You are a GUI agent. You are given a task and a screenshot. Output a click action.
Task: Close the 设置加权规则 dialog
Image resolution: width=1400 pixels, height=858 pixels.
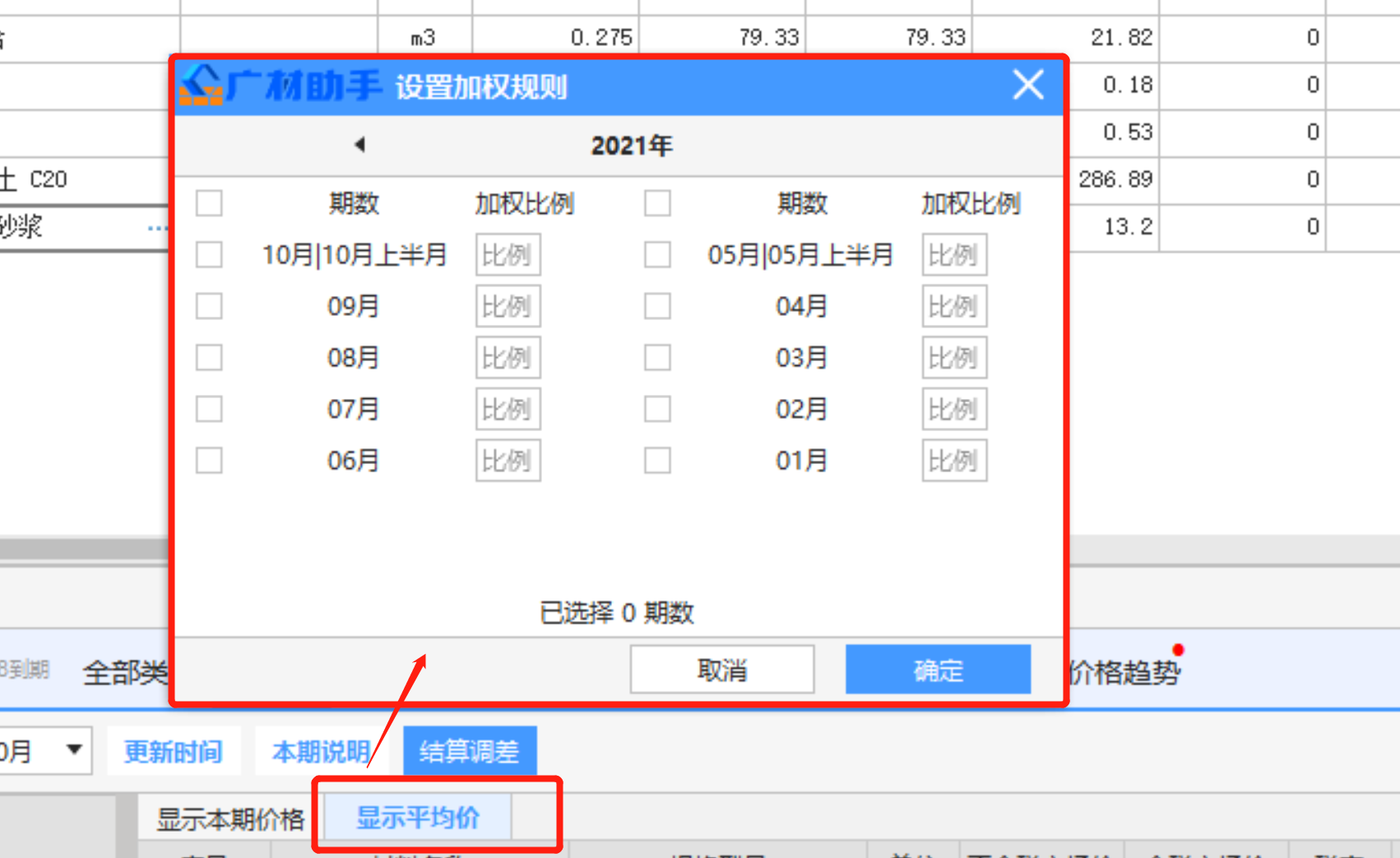pos(1028,85)
